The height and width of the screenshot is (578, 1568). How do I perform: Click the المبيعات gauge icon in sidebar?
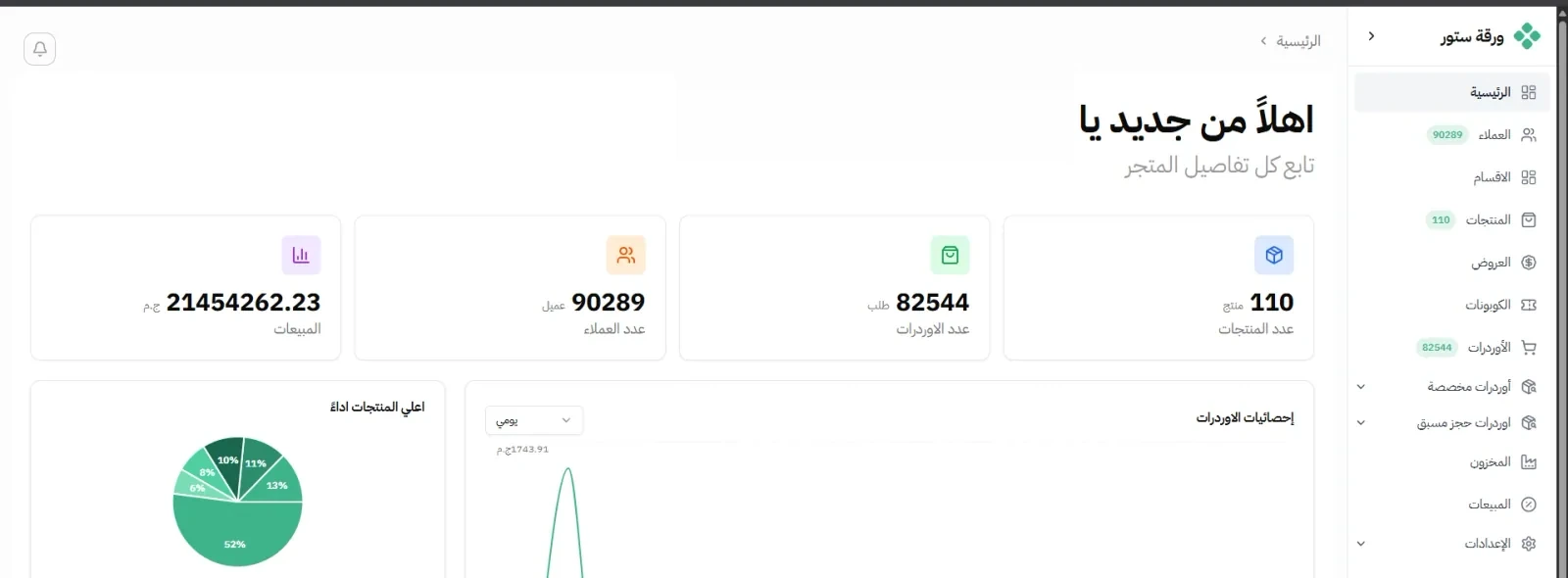pyautogui.click(x=1529, y=505)
